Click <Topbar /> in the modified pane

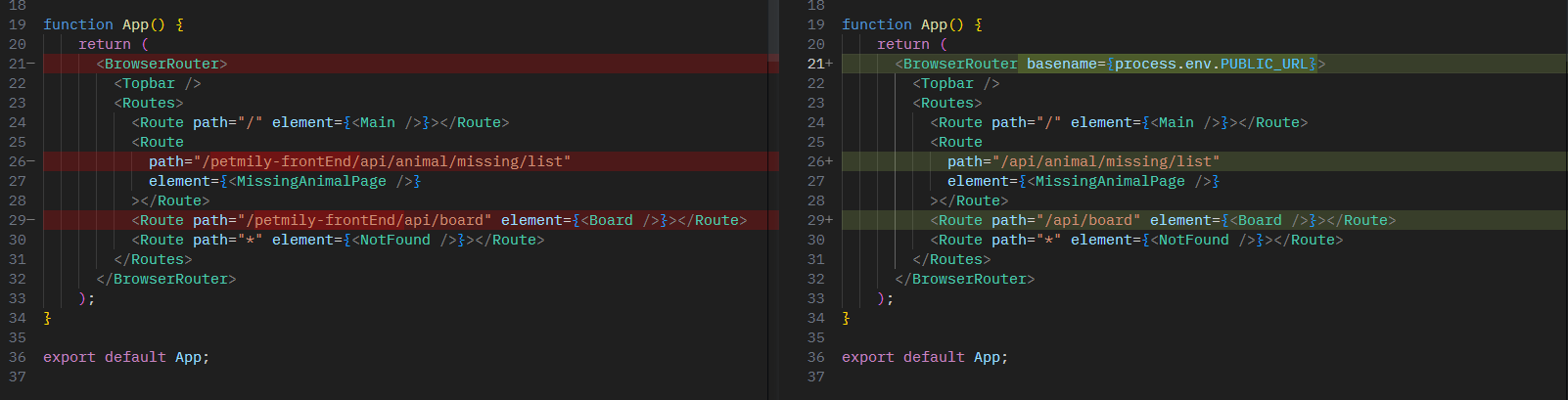point(956,83)
